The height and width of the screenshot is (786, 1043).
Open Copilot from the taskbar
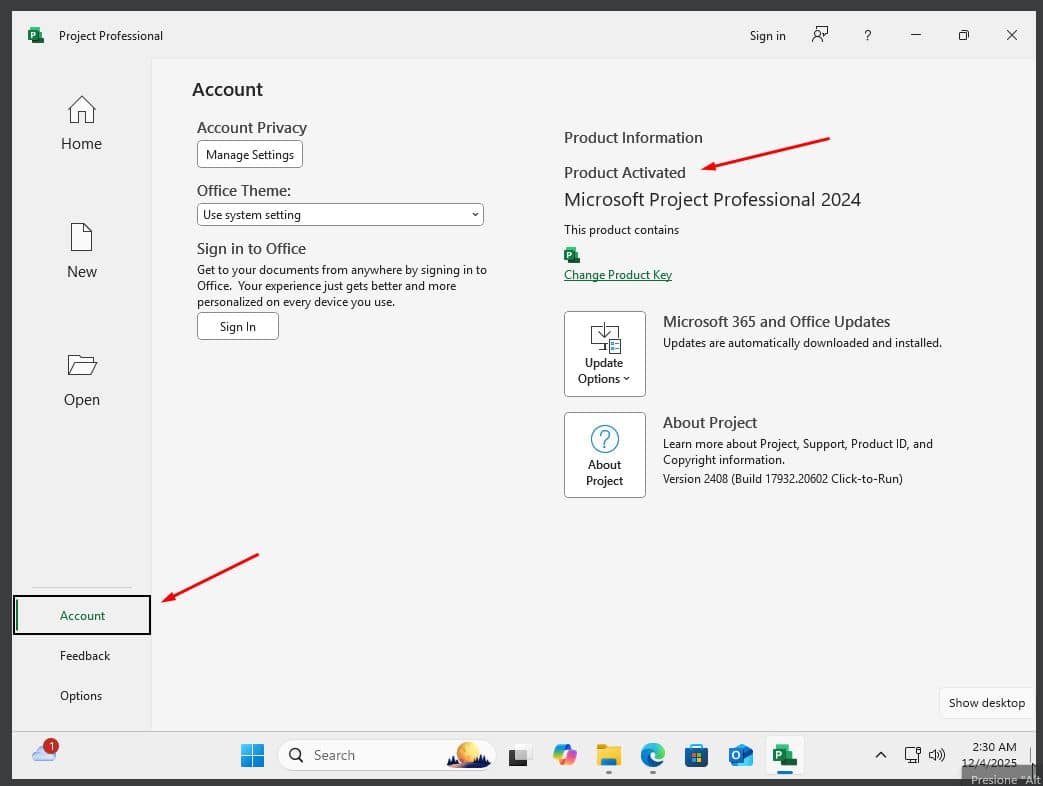coord(565,755)
